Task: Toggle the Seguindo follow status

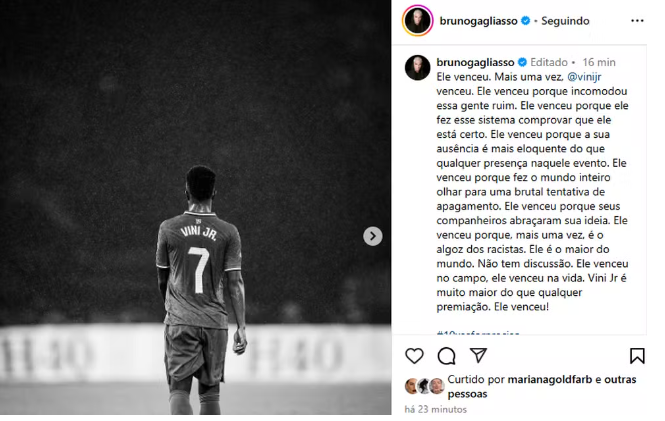Action: pyautogui.click(x=565, y=21)
